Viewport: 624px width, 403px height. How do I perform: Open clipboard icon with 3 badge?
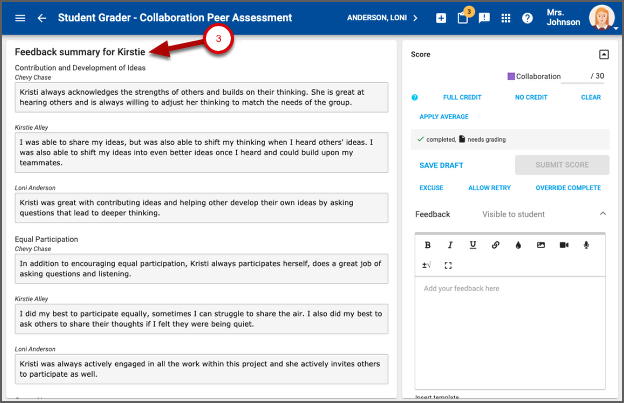pyautogui.click(x=463, y=18)
